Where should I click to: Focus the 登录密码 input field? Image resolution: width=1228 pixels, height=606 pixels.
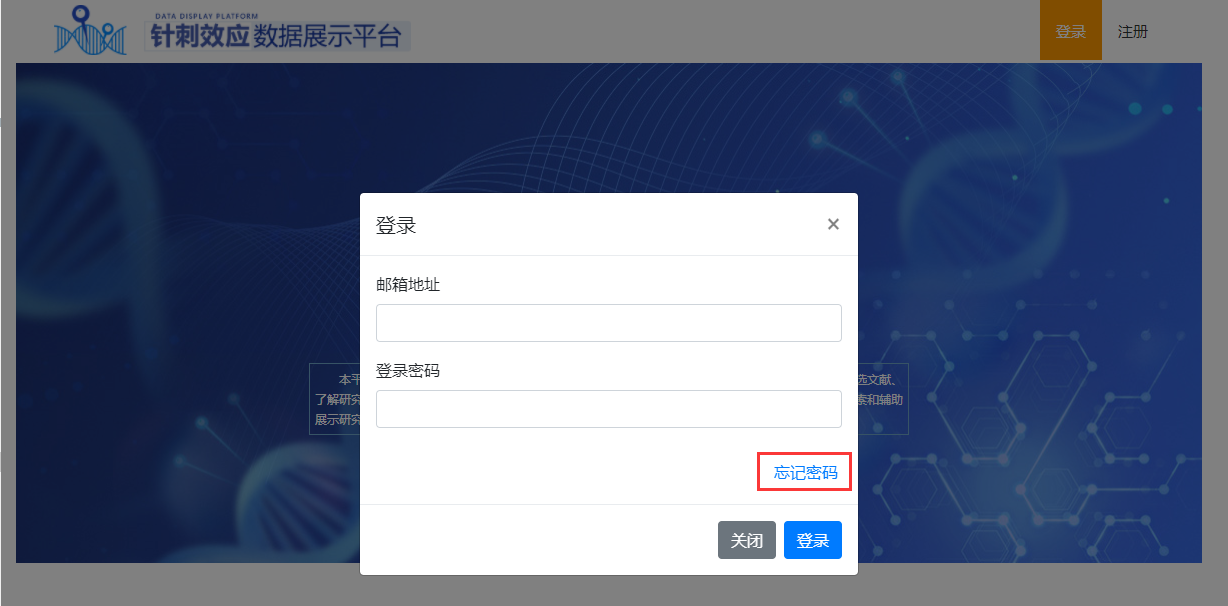pos(609,409)
